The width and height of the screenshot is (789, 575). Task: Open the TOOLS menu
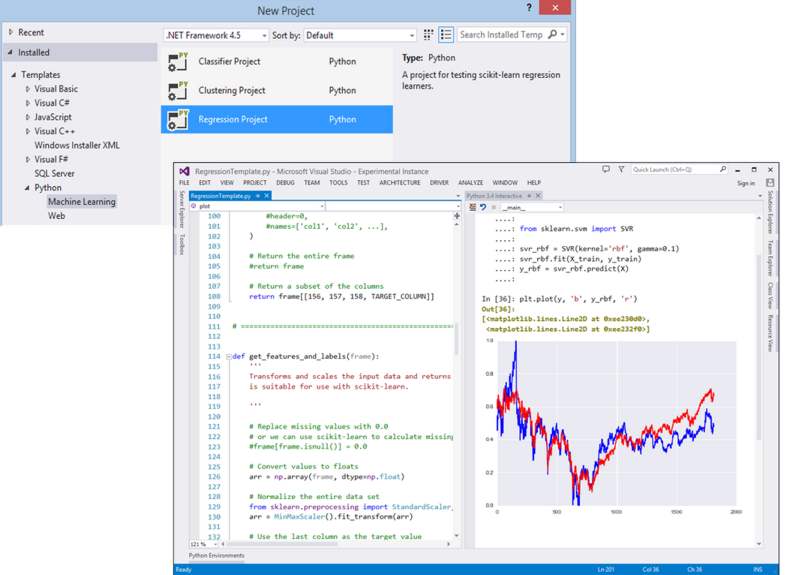(338, 183)
